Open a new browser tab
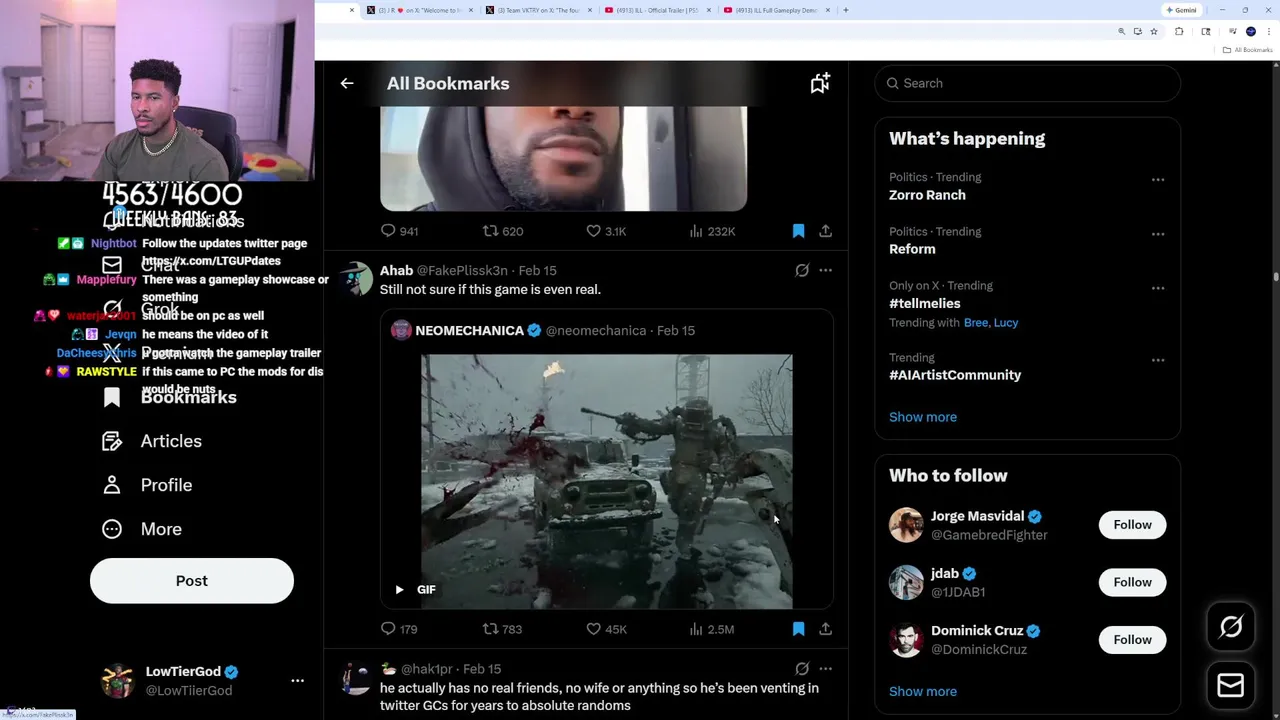1280x720 pixels. point(846,10)
